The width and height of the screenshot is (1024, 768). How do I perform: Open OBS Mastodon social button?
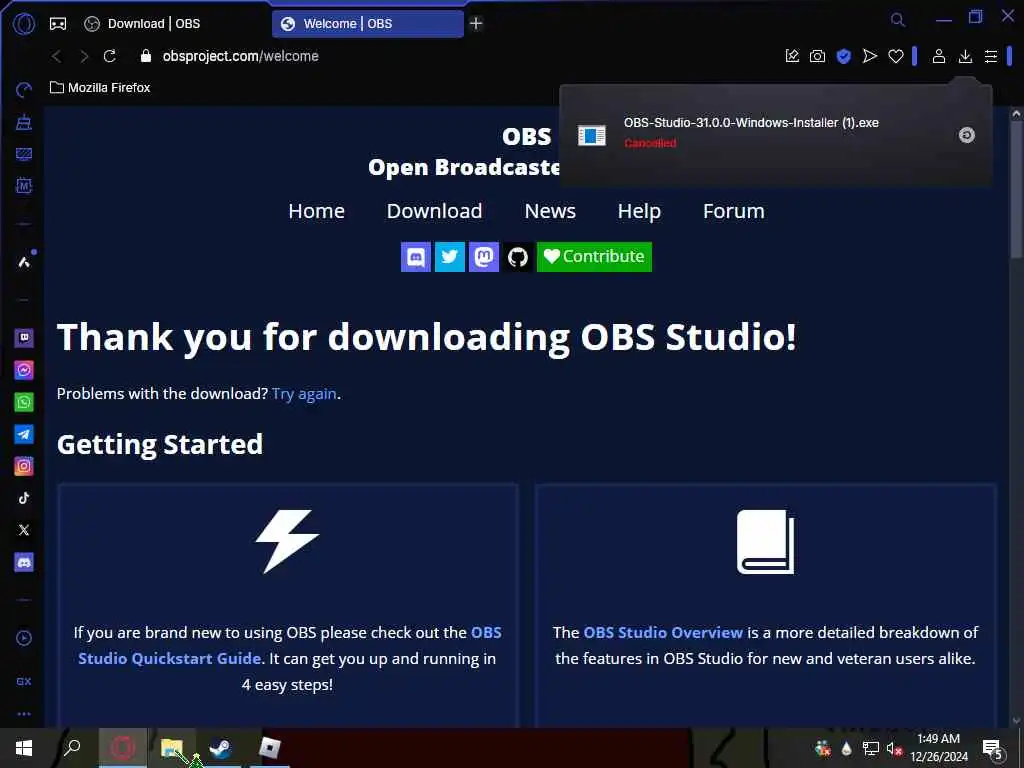(483, 257)
